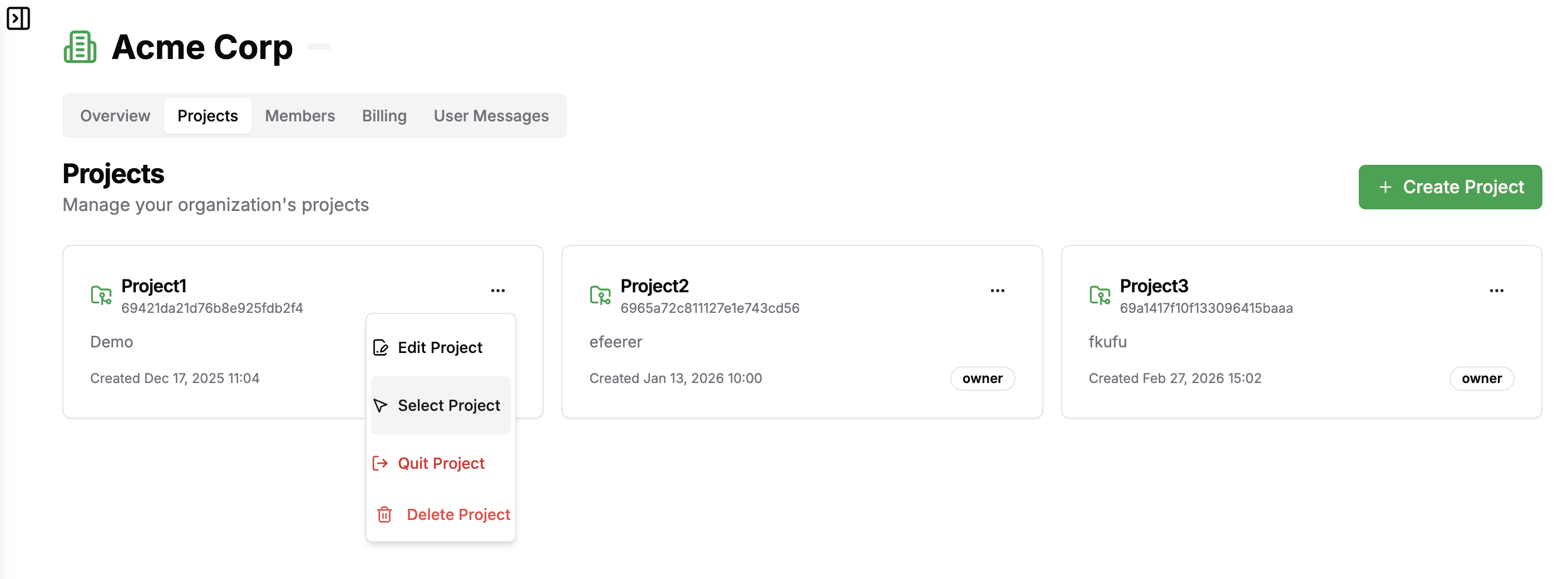Open the Project1 three-dots menu
This screenshot has width=1568, height=579.
click(498, 291)
